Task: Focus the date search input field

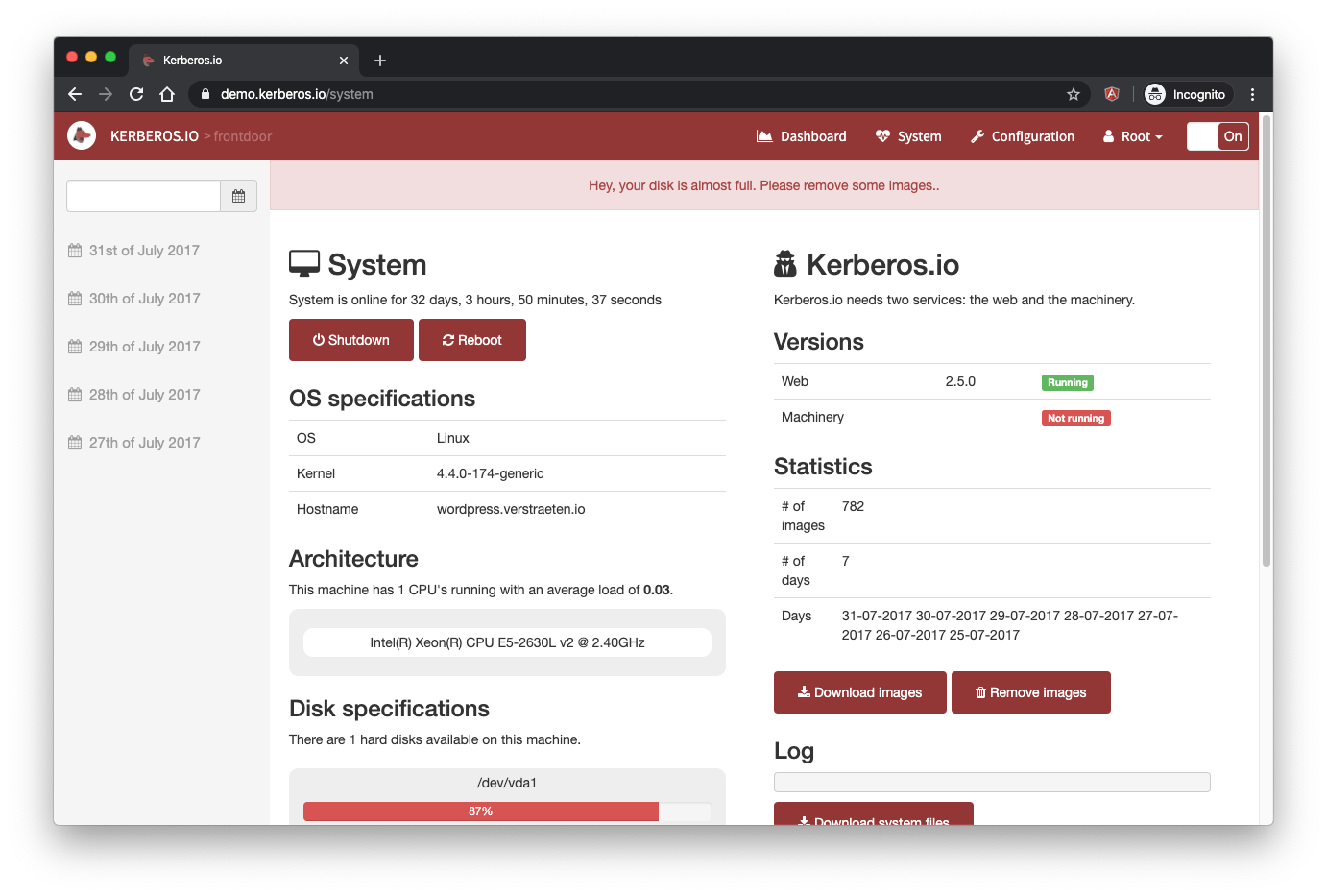Action: tap(144, 196)
